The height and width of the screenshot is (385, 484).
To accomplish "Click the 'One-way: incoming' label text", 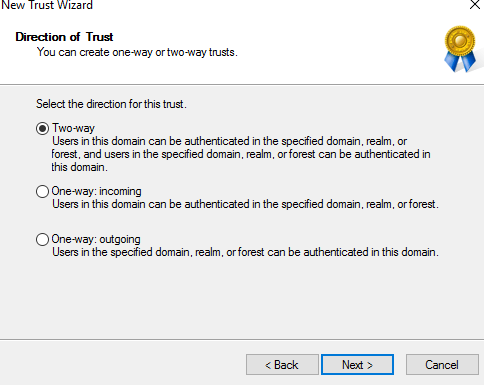I will pos(96,191).
